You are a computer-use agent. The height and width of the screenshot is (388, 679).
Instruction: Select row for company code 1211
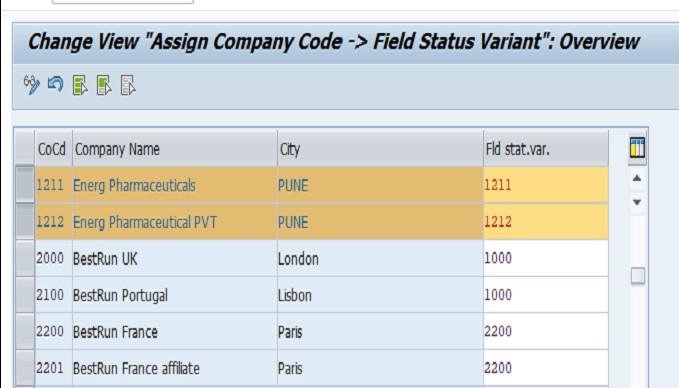25,185
